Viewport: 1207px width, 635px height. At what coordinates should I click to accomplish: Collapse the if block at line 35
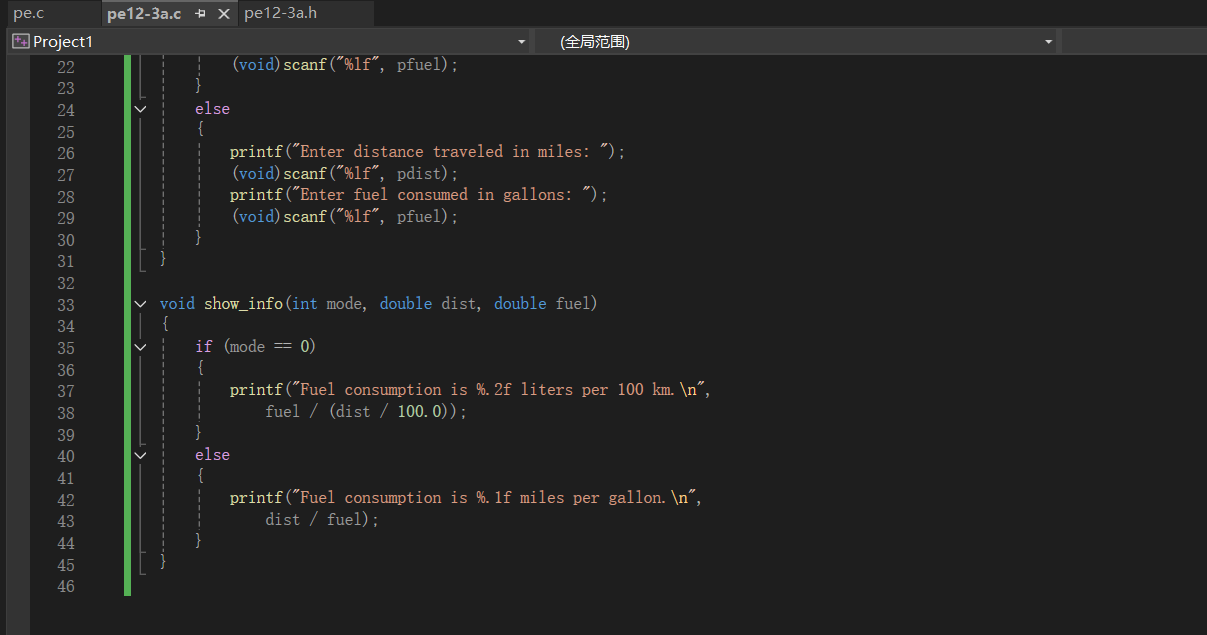pos(140,347)
